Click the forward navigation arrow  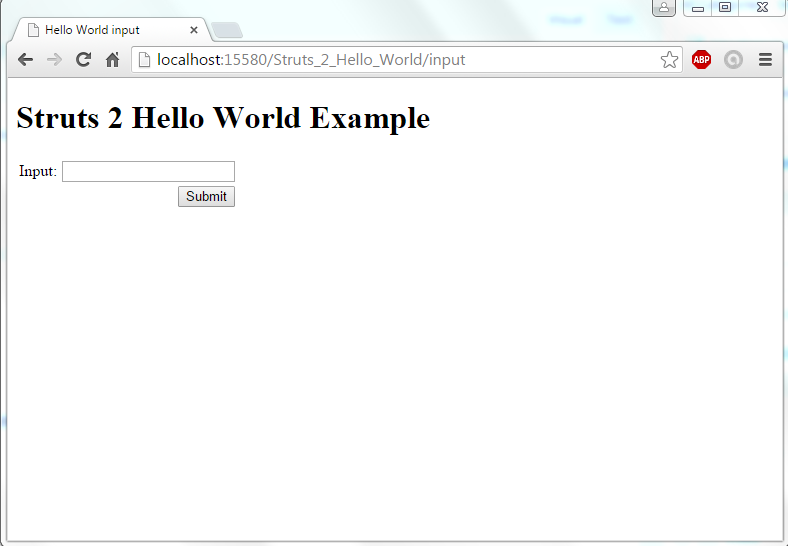coord(54,60)
